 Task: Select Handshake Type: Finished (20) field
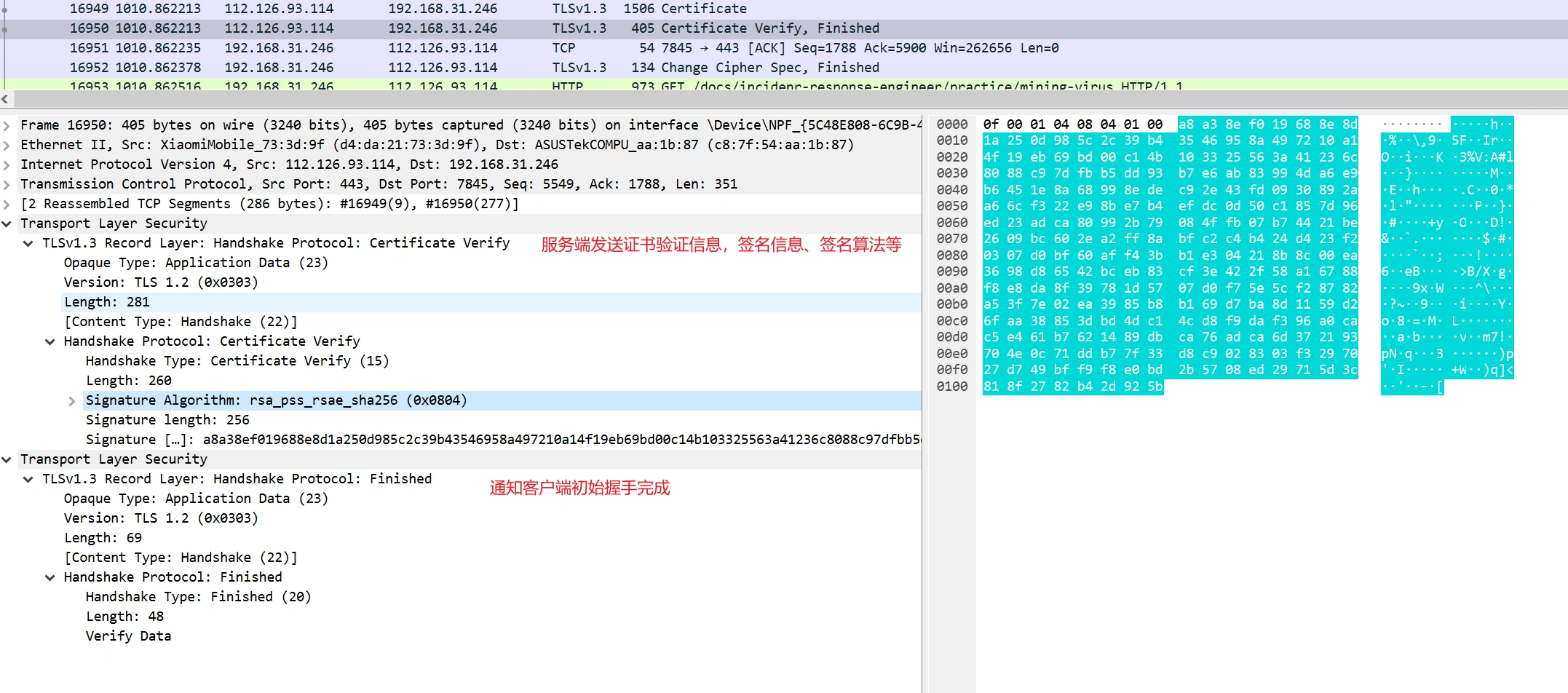[x=198, y=597]
